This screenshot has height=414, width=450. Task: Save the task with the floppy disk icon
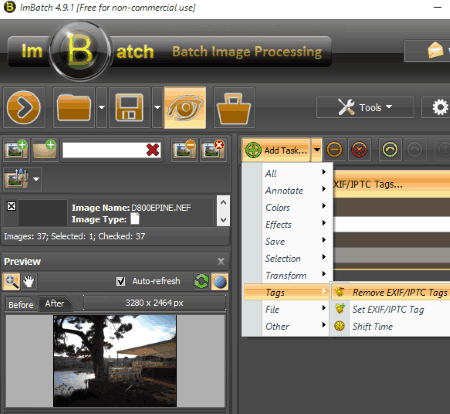pos(129,107)
